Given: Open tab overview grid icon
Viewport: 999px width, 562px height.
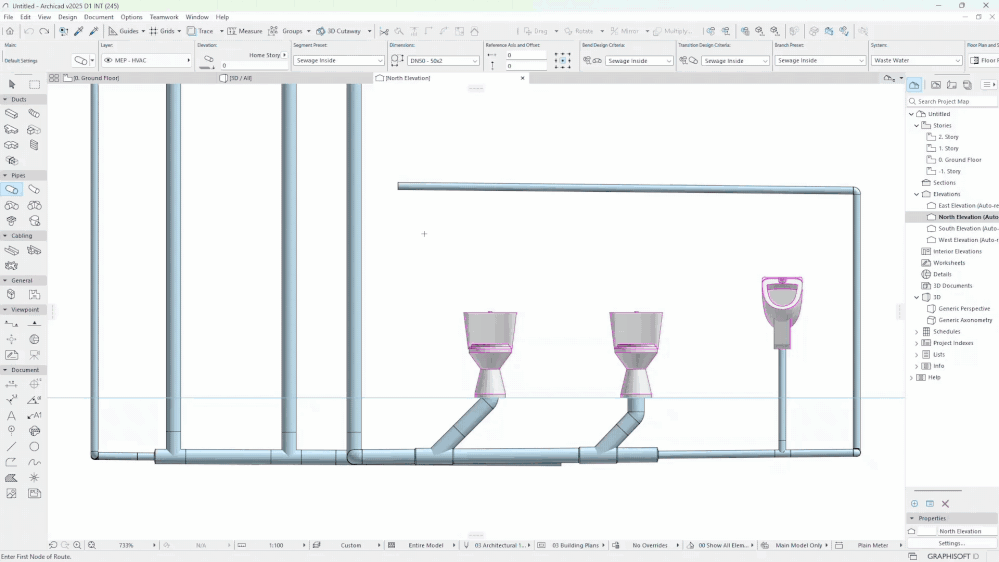Looking at the screenshot, I should [54, 78].
